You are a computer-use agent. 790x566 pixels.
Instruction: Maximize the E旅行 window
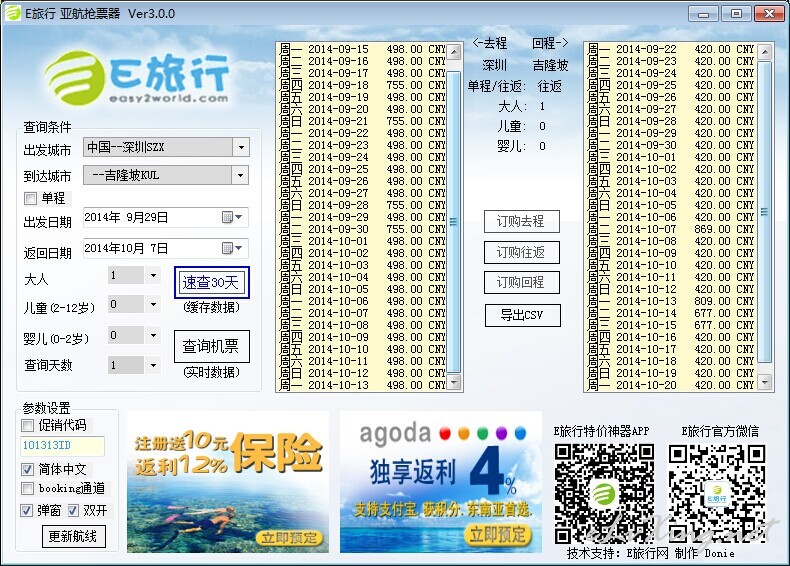(736, 14)
